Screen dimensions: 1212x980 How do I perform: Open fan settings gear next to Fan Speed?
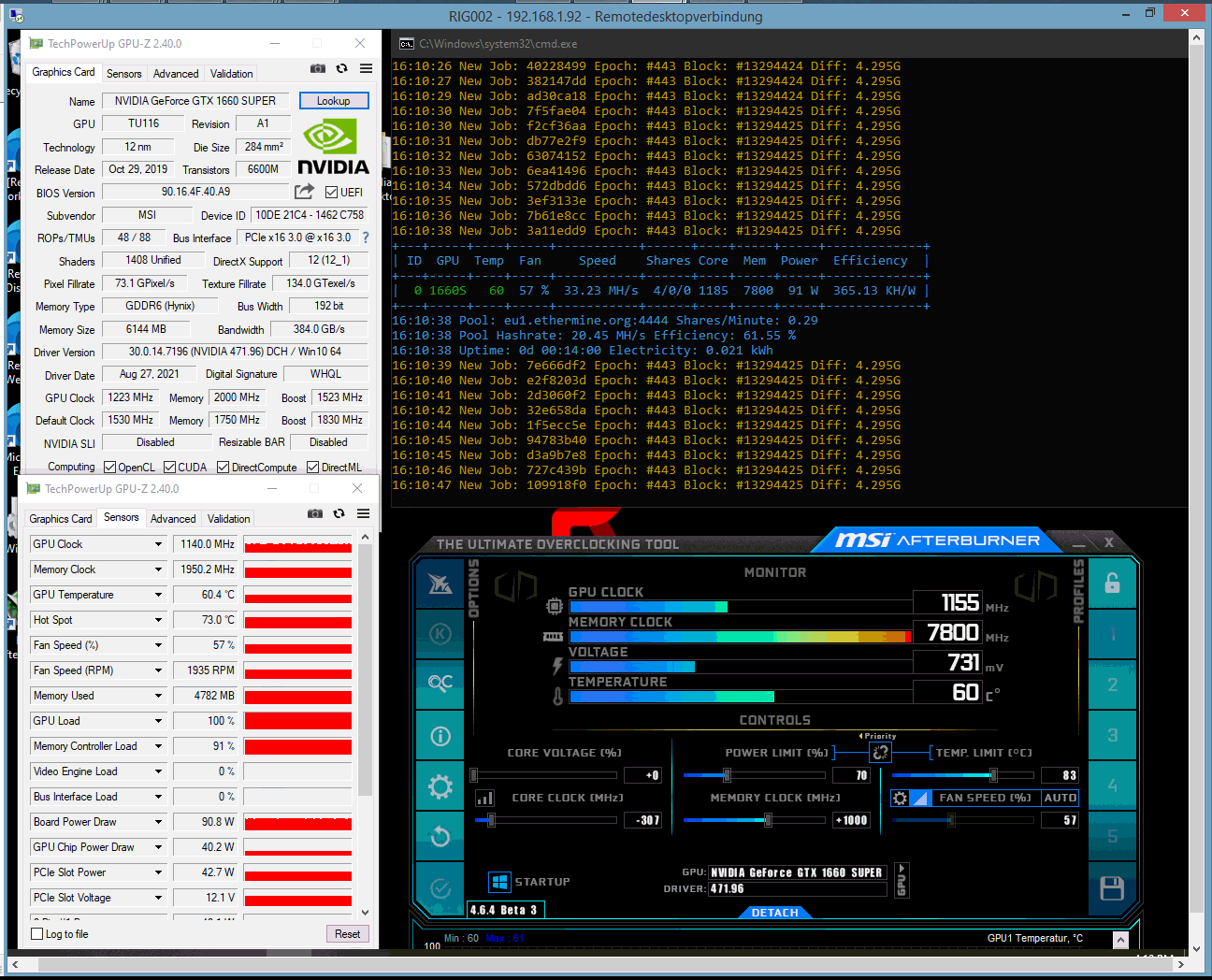[x=900, y=798]
